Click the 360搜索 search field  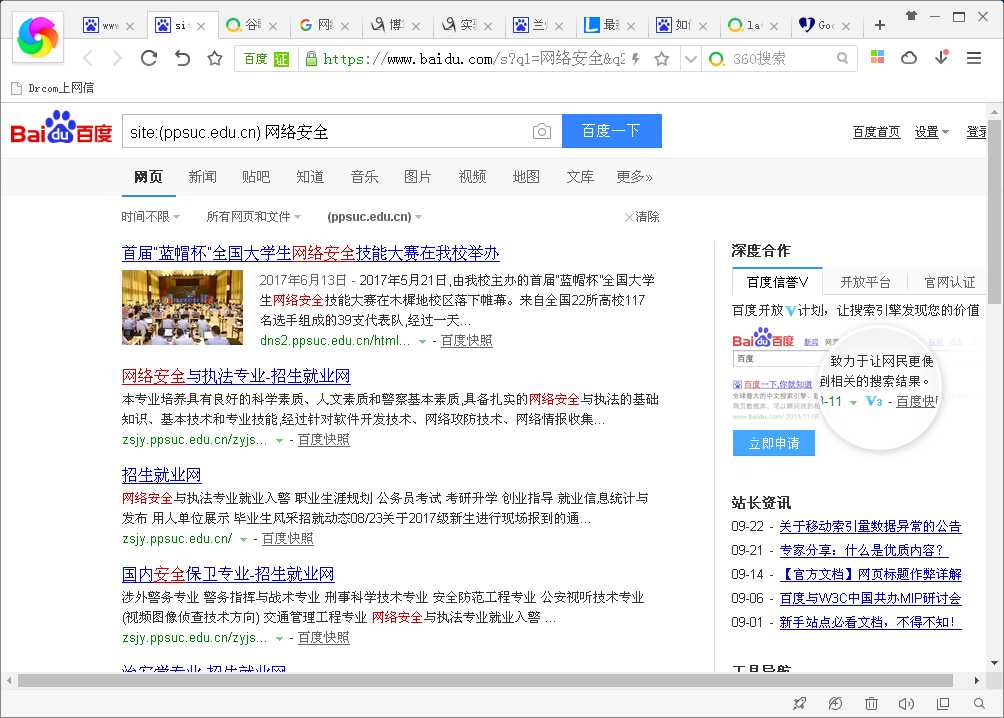click(781, 58)
